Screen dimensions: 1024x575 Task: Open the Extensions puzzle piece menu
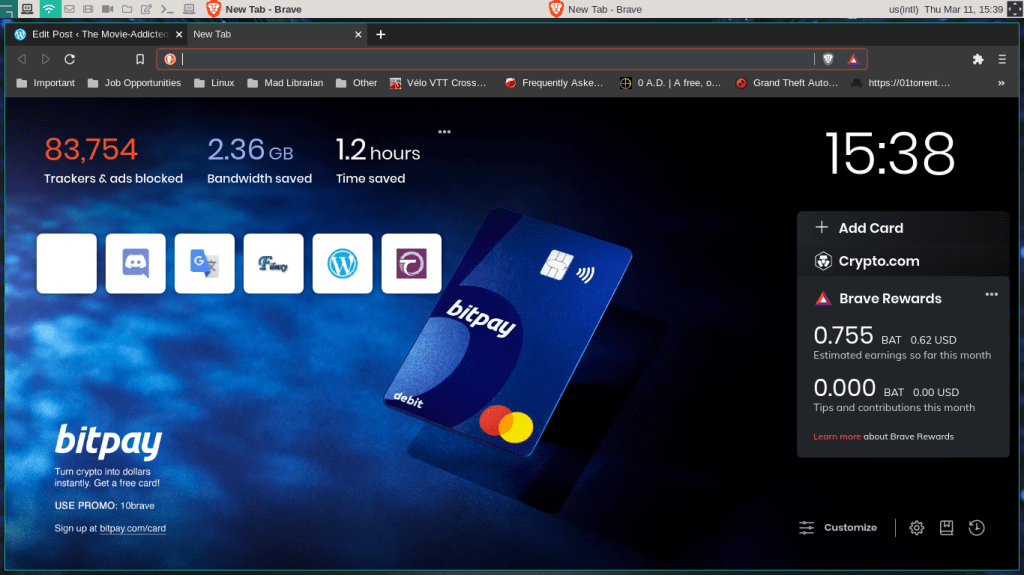point(978,59)
